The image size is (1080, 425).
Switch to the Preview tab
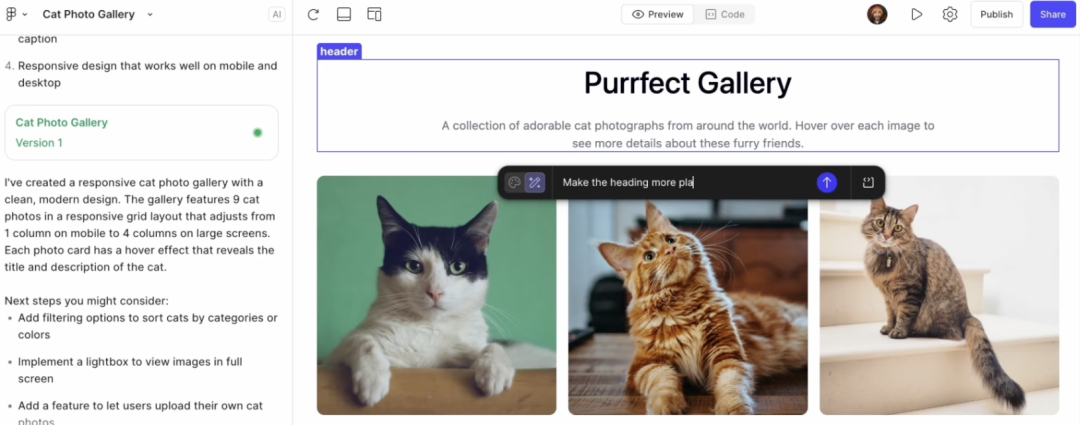(658, 15)
